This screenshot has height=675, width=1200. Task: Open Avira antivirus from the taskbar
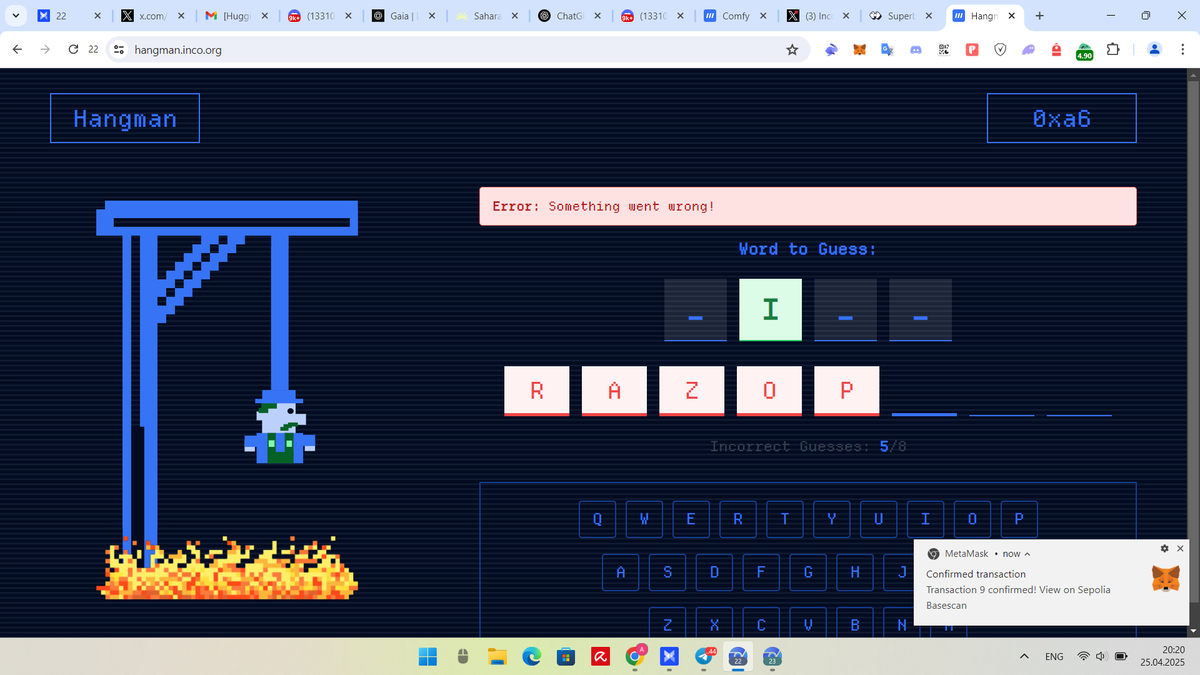coord(601,657)
